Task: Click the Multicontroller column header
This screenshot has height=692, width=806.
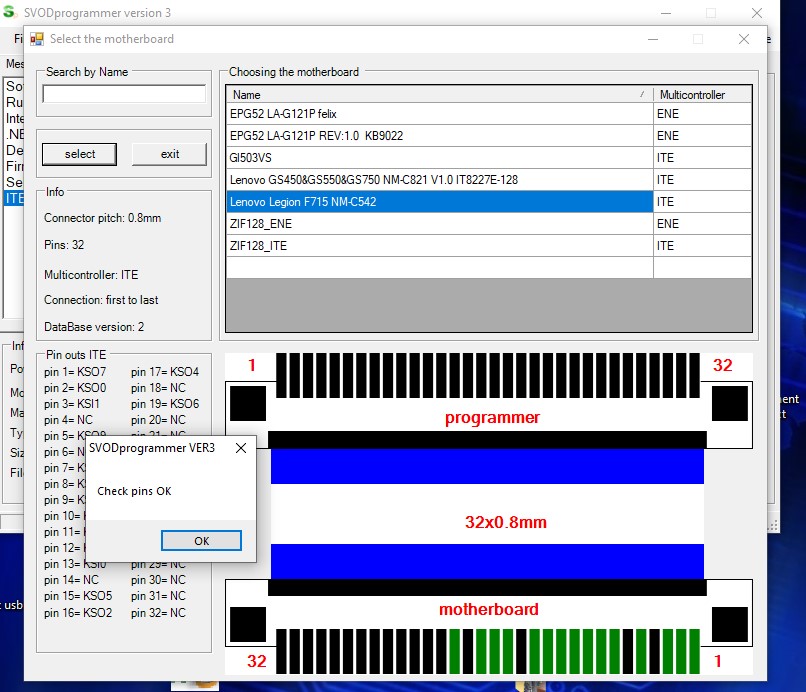Action: tap(702, 95)
